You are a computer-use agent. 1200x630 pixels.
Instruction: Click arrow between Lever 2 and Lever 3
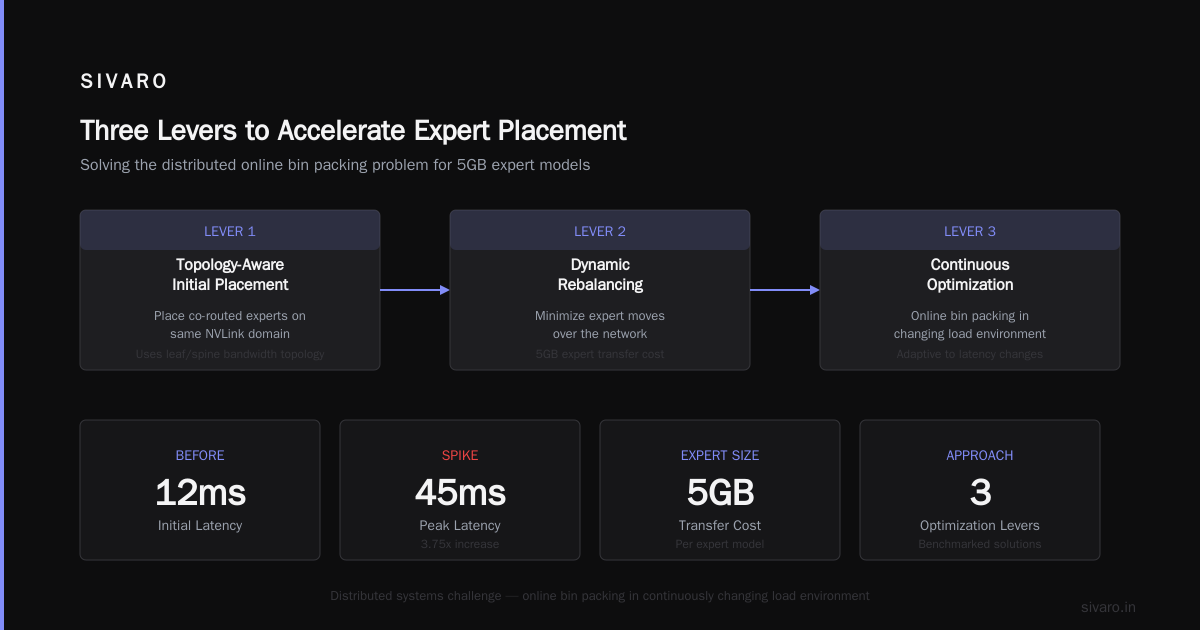785,290
